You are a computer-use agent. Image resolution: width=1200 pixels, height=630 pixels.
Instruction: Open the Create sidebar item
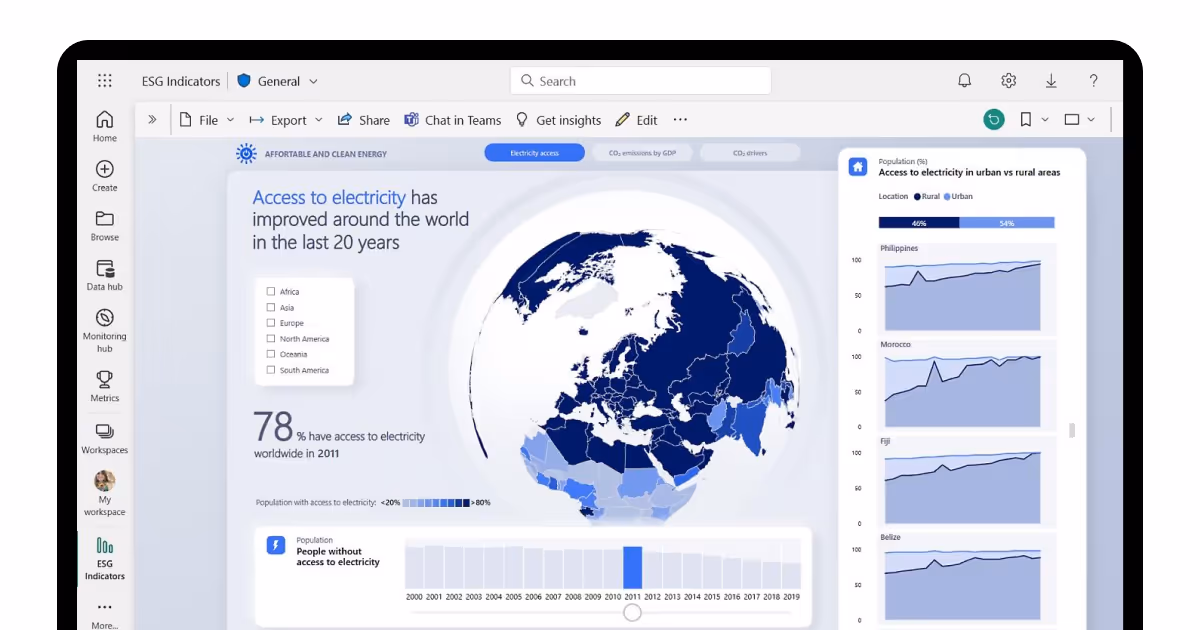(105, 176)
